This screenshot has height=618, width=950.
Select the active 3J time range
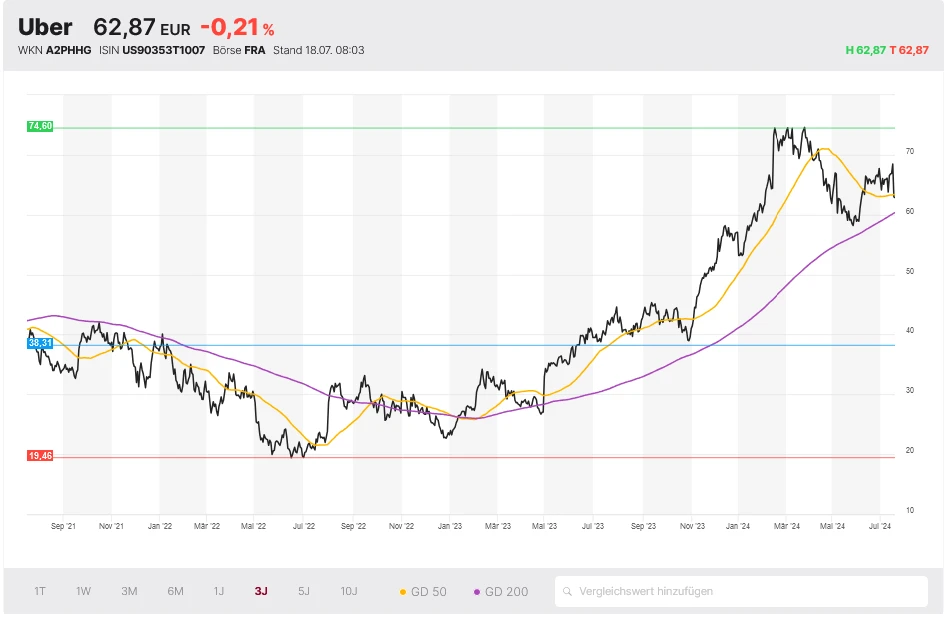[261, 591]
